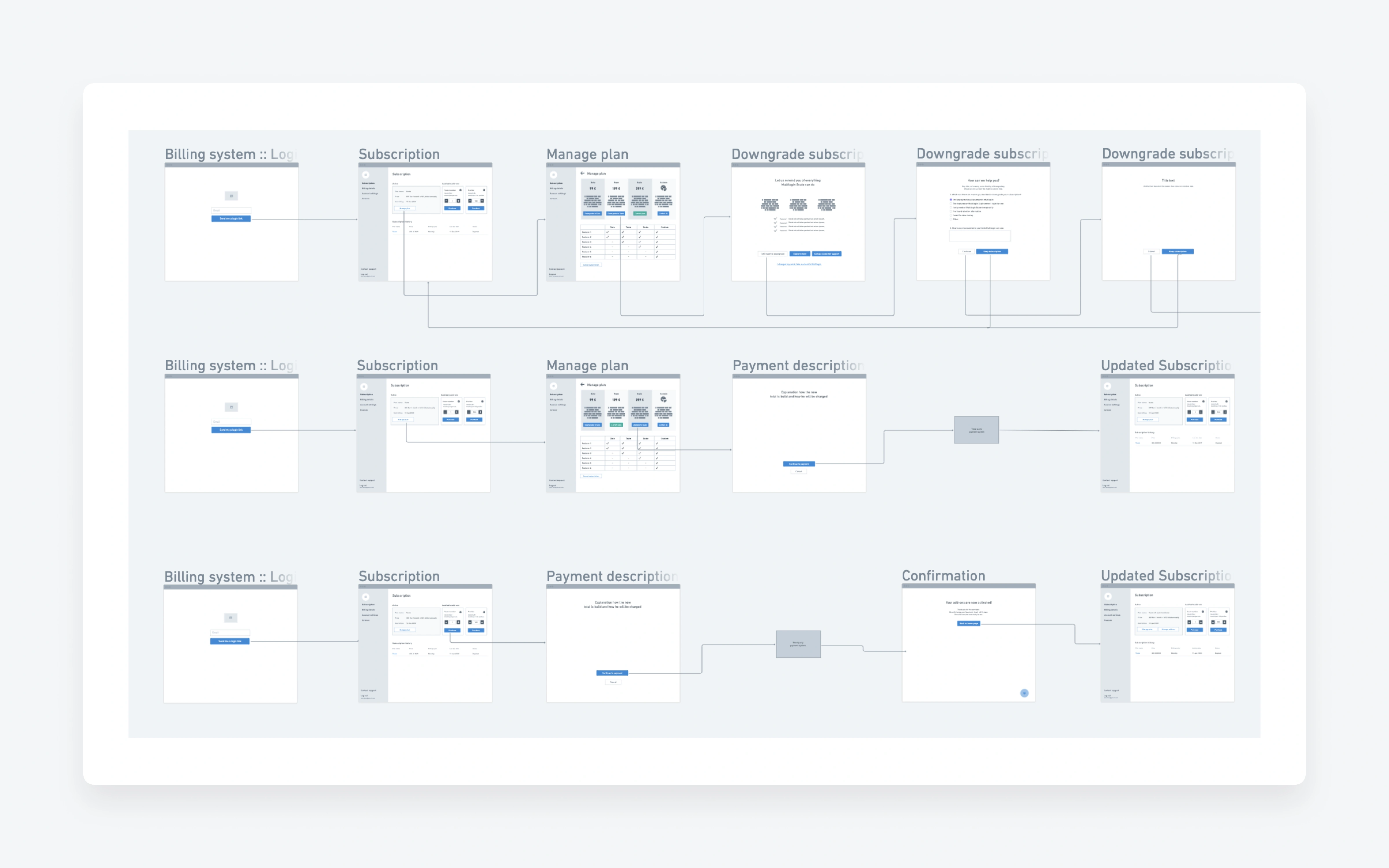Click Cancel in bottom-row Payment description frame
Screen dimensions: 1389x868
[613, 682]
